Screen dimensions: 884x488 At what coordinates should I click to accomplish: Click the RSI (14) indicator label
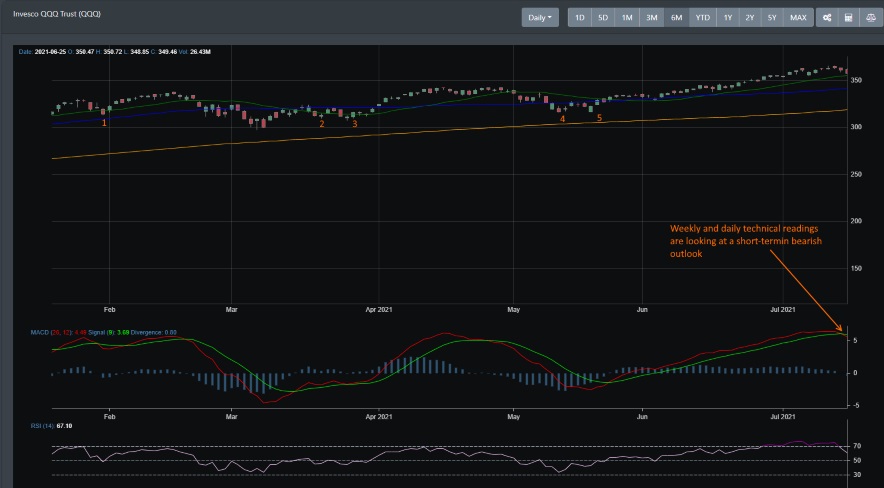(x=42, y=426)
